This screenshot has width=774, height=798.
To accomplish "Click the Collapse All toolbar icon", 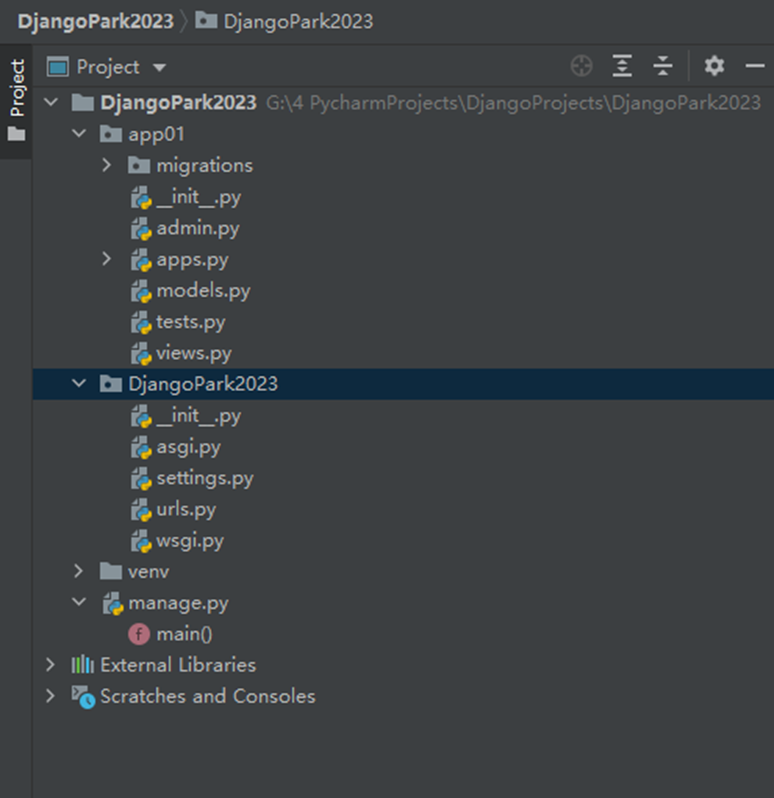I will [663, 66].
